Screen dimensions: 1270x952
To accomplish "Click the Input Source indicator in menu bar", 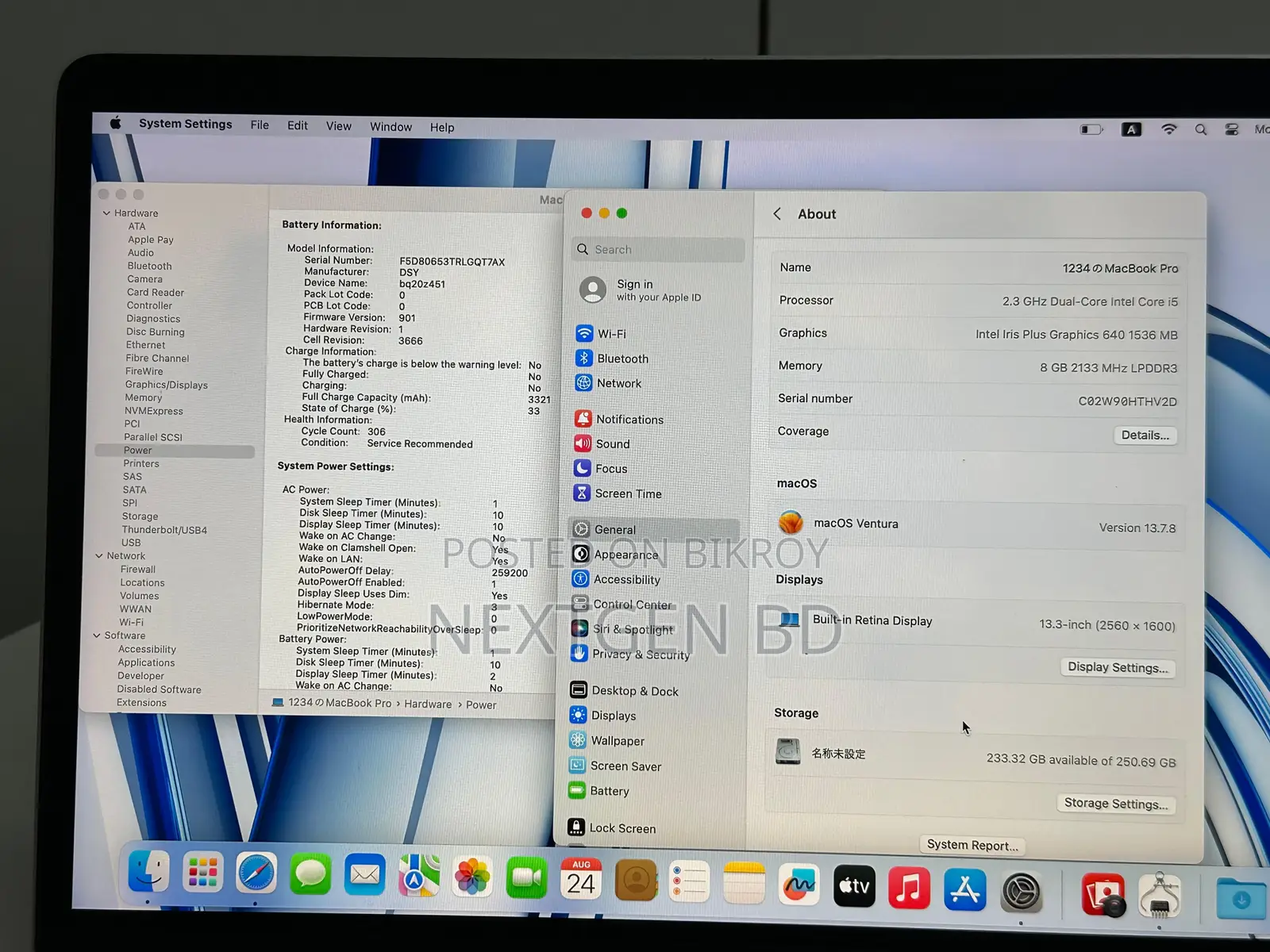I will (x=1131, y=129).
